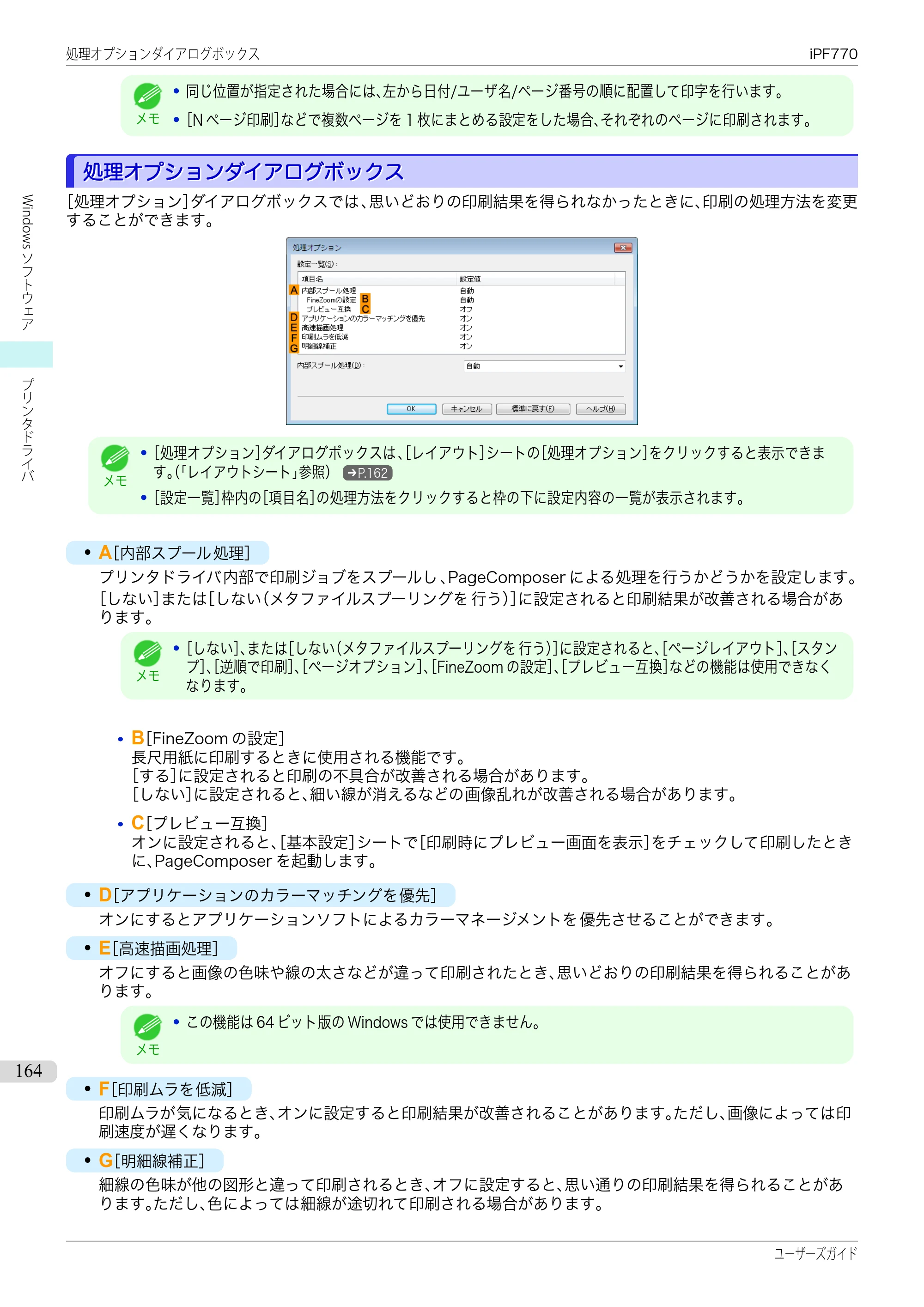Select the FineZoomの設定 row in the list
This screenshot has height=1307, width=924.
pos(461,299)
